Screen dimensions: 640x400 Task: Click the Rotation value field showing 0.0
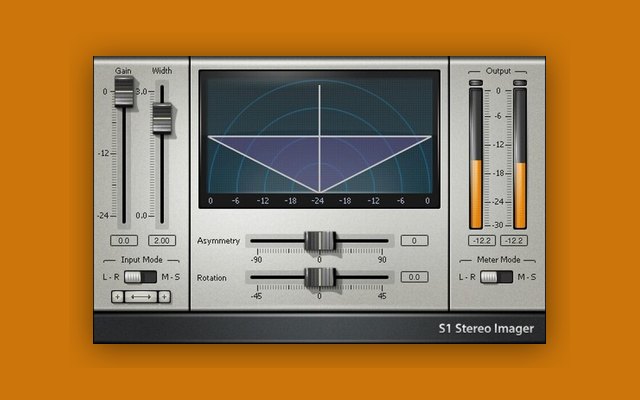414,277
